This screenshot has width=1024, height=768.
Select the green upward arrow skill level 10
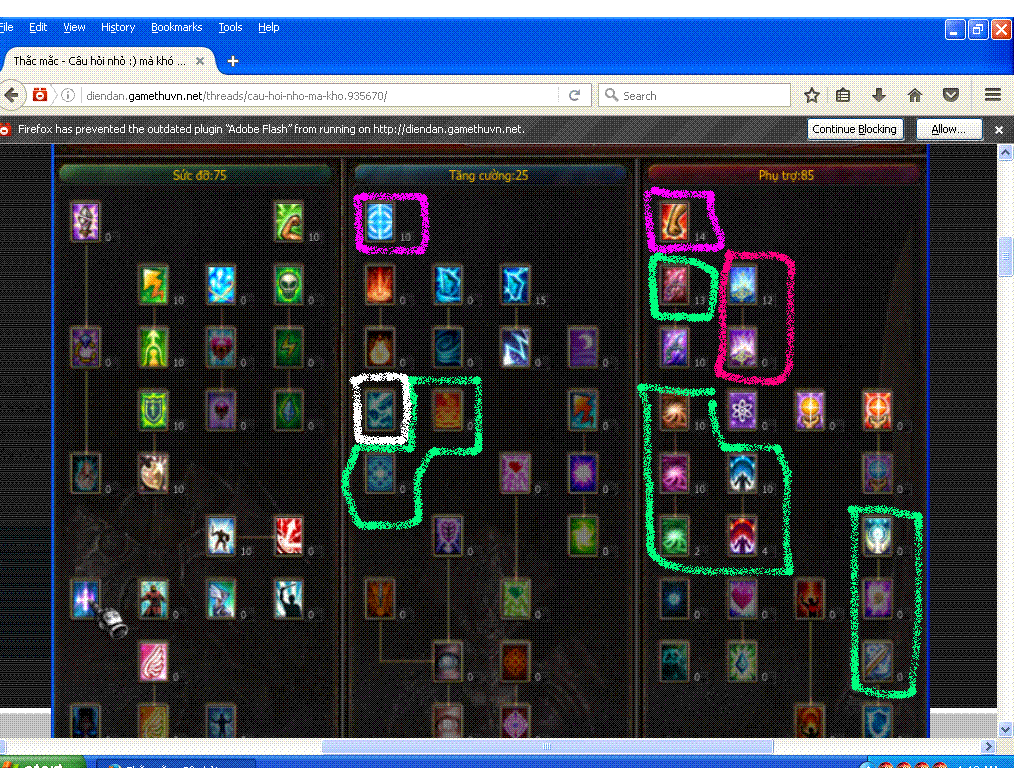pos(153,347)
